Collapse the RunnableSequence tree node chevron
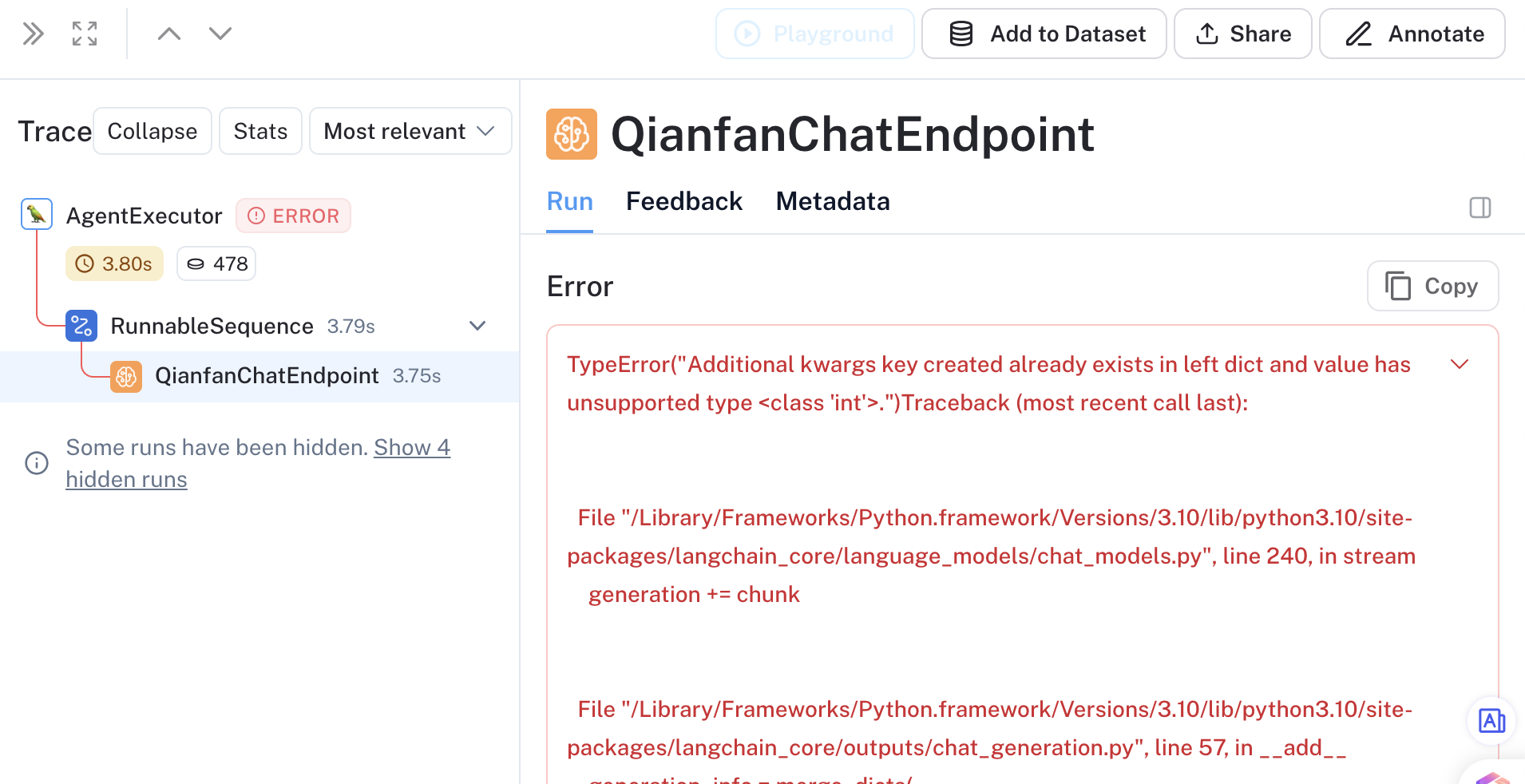This screenshot has width=1525, height=784. tap(477, 326)
